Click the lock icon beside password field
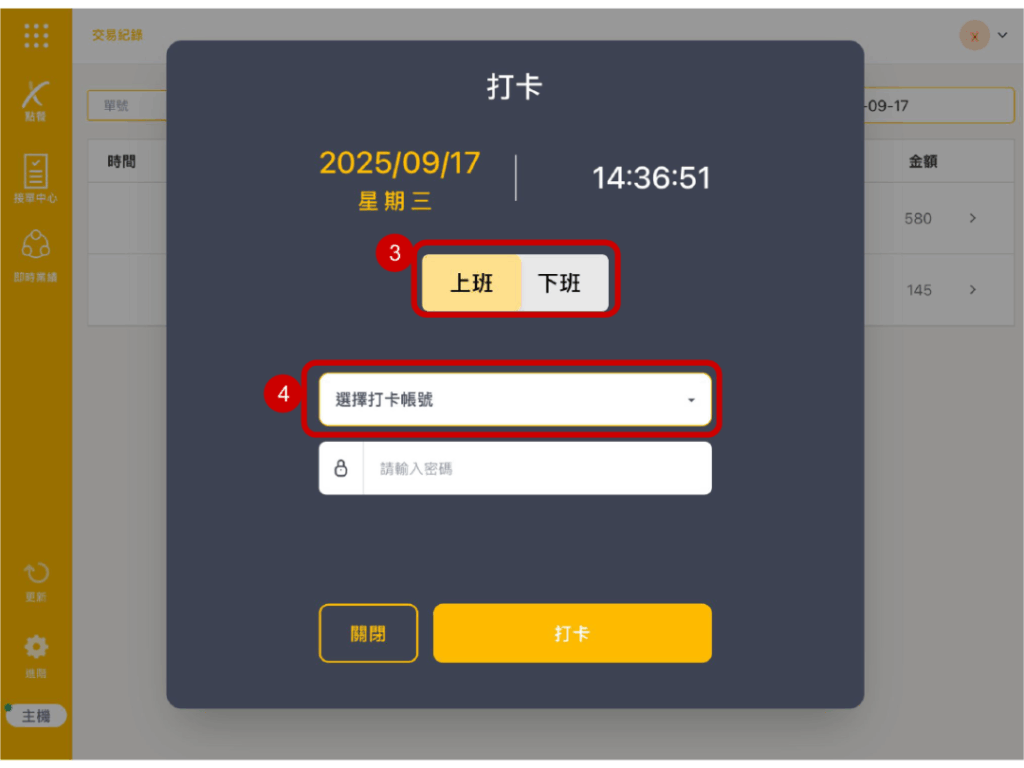 click(x=341, y=468)
